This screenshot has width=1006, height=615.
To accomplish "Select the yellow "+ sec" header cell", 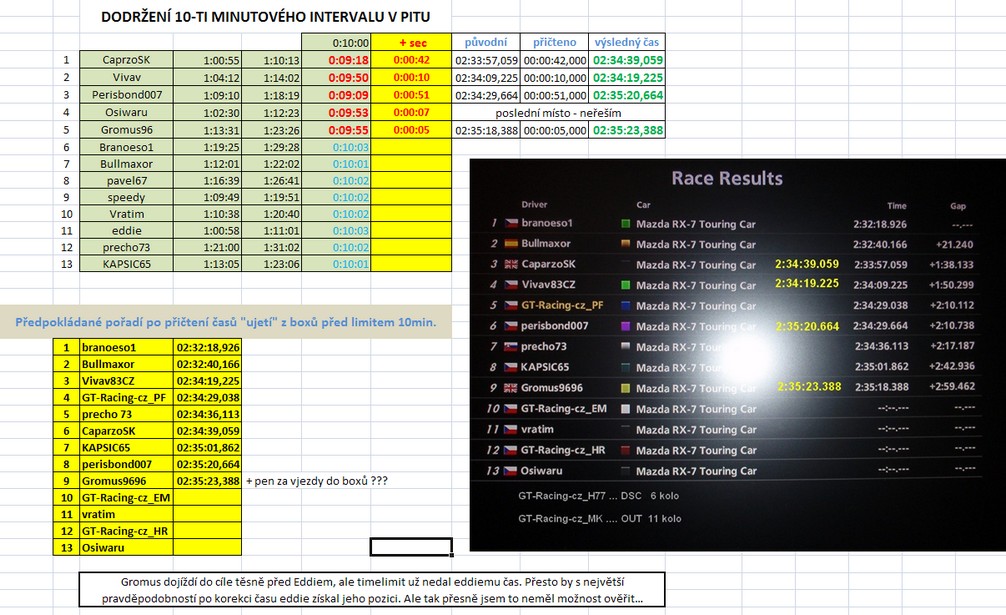I will pos(411,43).
